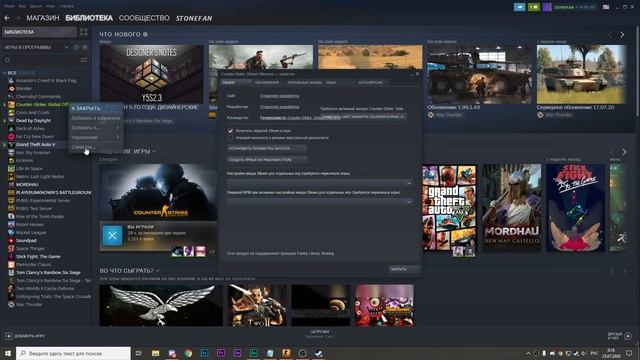Image resolution: width=640 pixels, height=360 pixels.
Task: Expand the ИГРЫ И ПРОГРАММЫ filter dropdown
Action: pyautogui.click(x=66, y=47)
